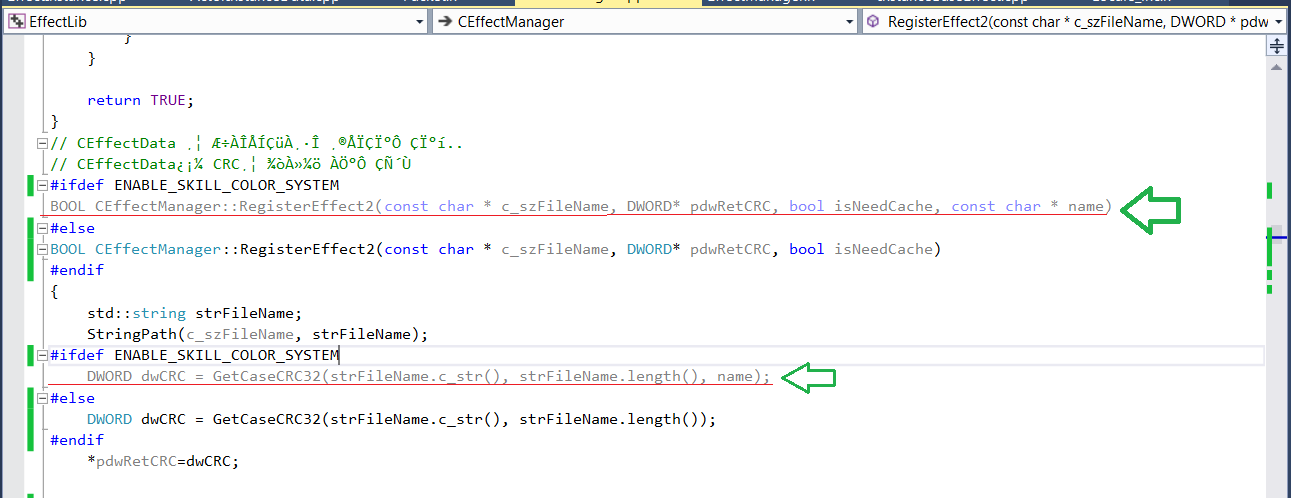Click the GetCaseCRC32 line ending 'length());'
1291x498 pixels.
[402, 419]
